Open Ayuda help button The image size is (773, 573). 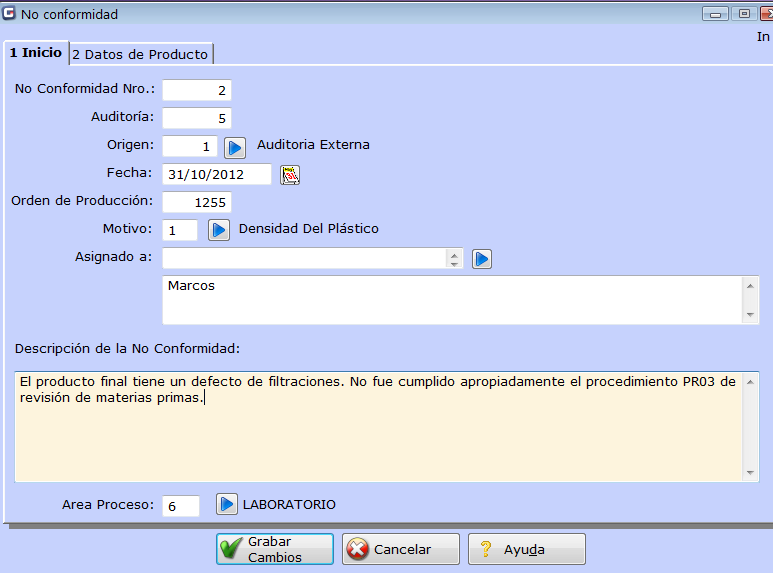527,549
